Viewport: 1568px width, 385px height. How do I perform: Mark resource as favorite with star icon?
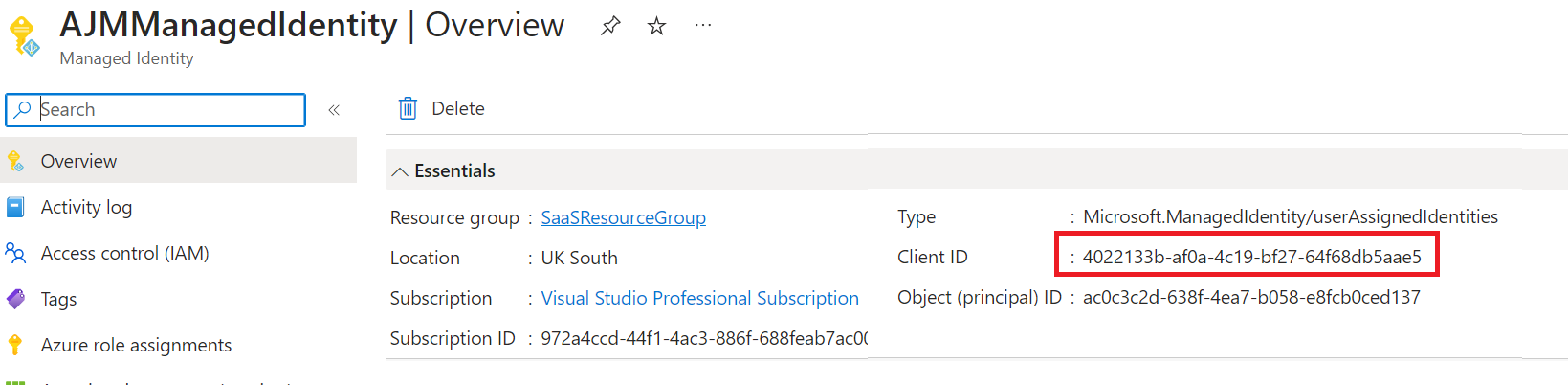click(656, 26)
